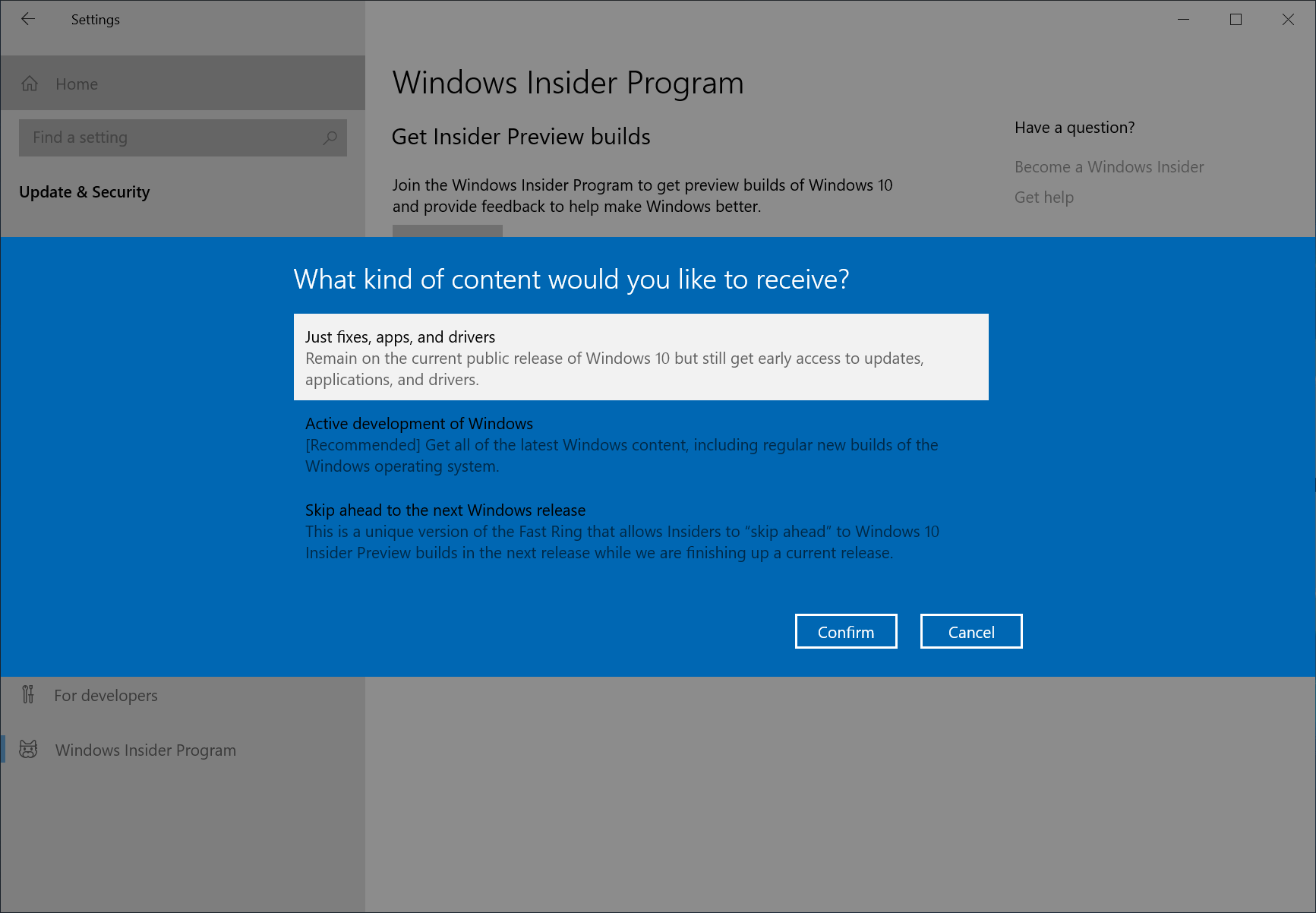Click the Home icon in the sidebar
1316x913 pixels.
pyautogui.click(x=30, y=84)
